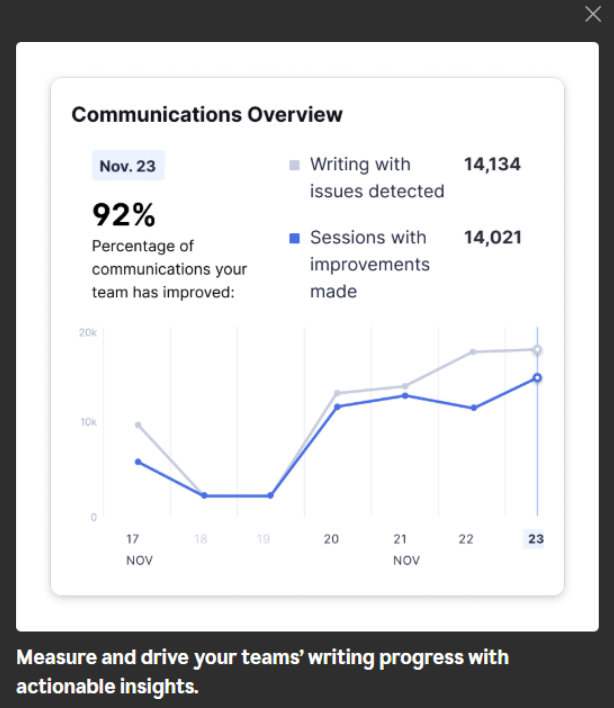This screenshot has width=614, height=708.
Task: Select the grey Writing with issues legend square
Action: pyautogui.click(x=294, y=165)
